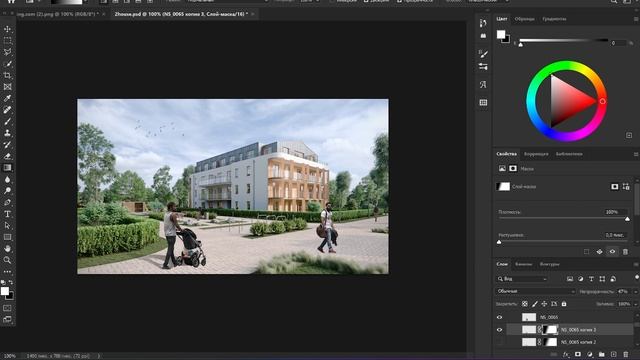The width and height of the screenshot is (640, 360).
Task: Hide the NS_0065 top layer
Action: tap(499, 317)
